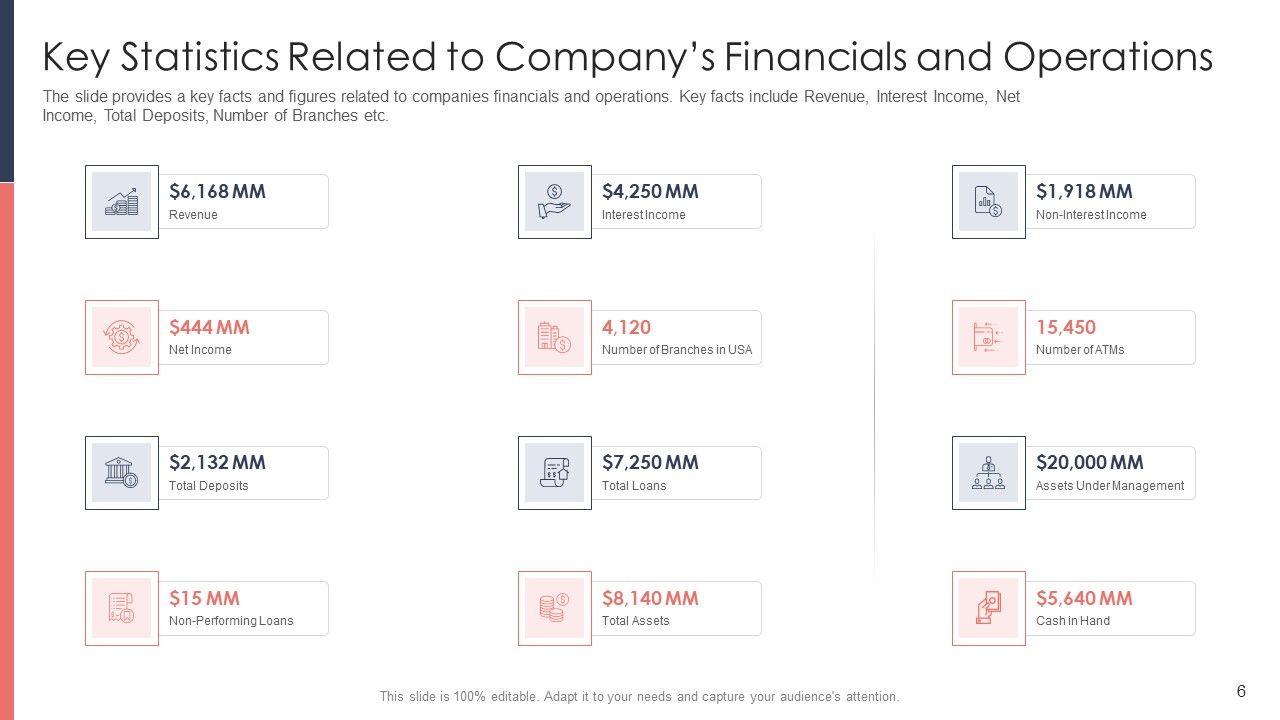Image resolution: width=1280 pixels, height=720 pixels.
Task: Click the $20,000 MM assets value
Action: (1089, 462)
